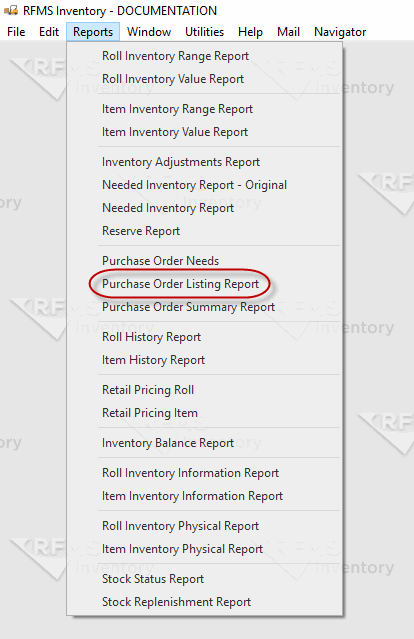Choose Stock Replenishment Report
Viewport: 414px width, 639px height.
(176, 602)
